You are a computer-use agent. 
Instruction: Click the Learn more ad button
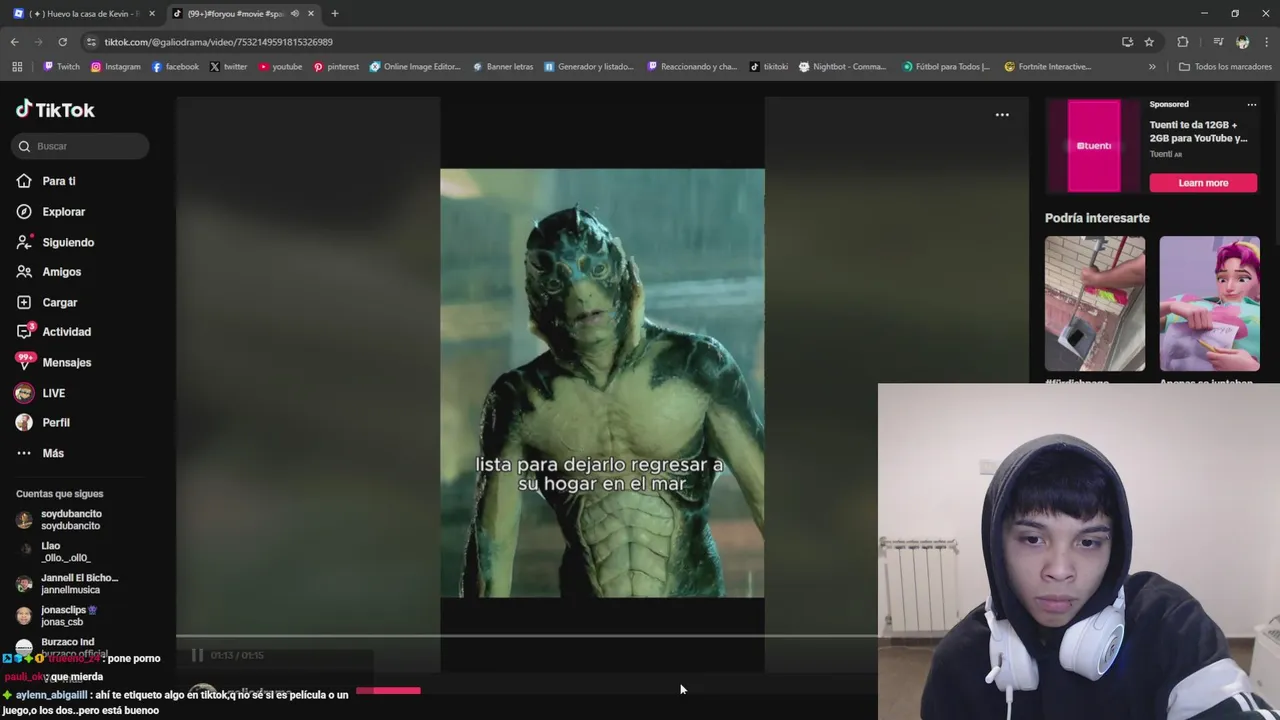1203,183
